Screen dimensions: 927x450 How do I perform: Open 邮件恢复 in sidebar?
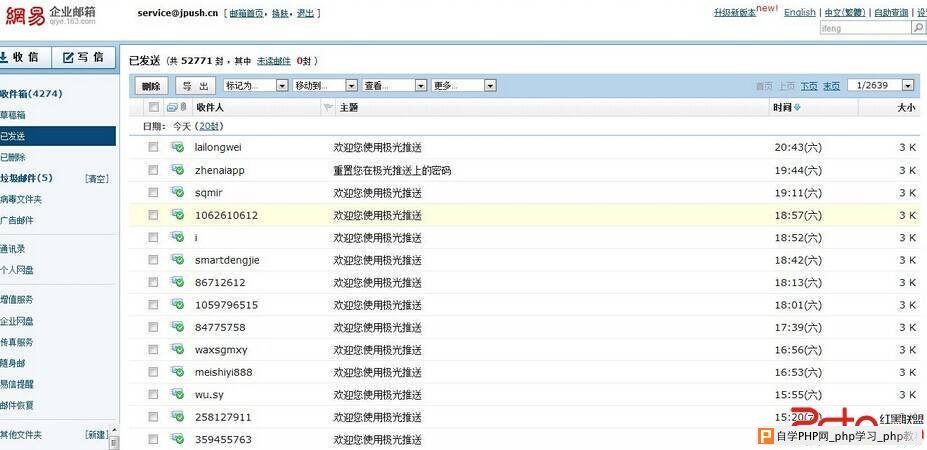point(17,405)
